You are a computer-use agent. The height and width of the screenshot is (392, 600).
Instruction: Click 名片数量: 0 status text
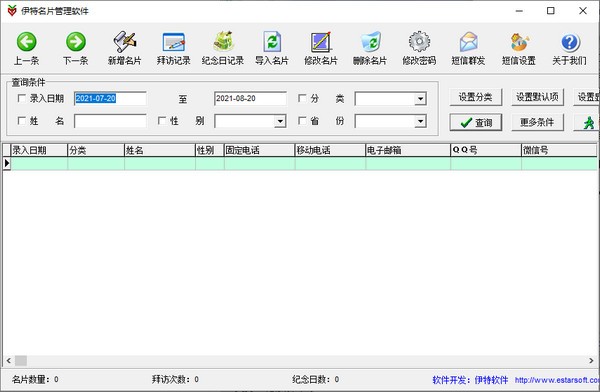pos(35,379)
